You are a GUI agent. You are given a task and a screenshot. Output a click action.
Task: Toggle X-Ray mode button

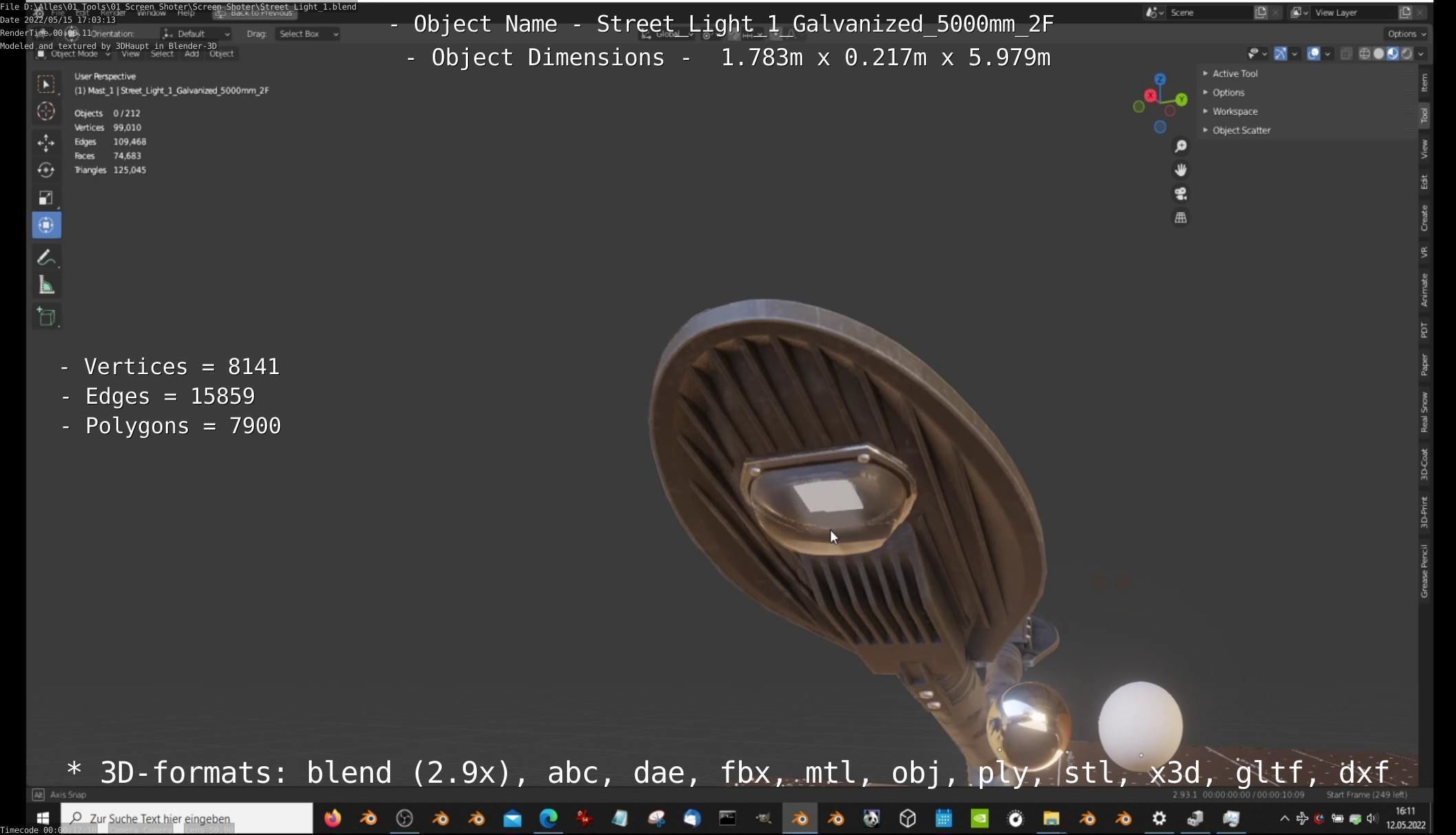(x=1347, y=54)
